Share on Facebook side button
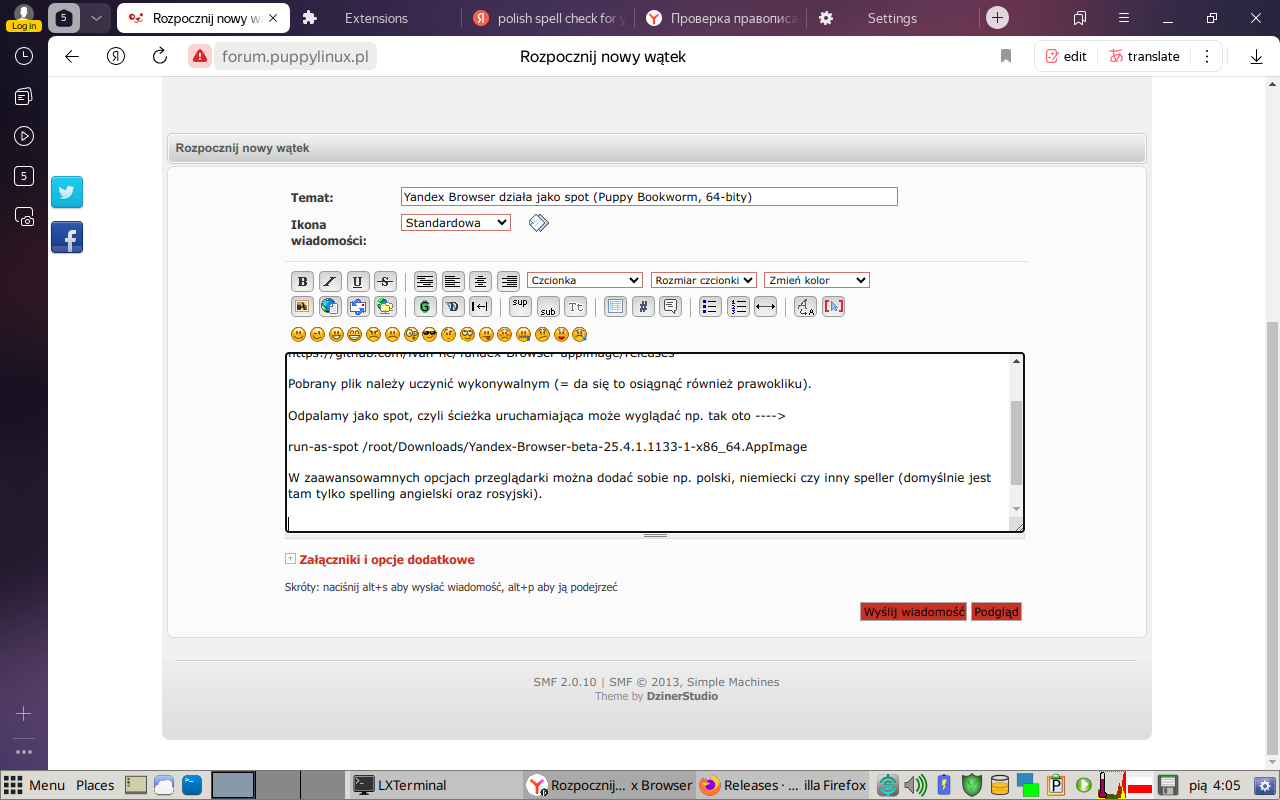Image resolution: width=1280 pixels, height=800 pixels. click(x=67, y=237)
